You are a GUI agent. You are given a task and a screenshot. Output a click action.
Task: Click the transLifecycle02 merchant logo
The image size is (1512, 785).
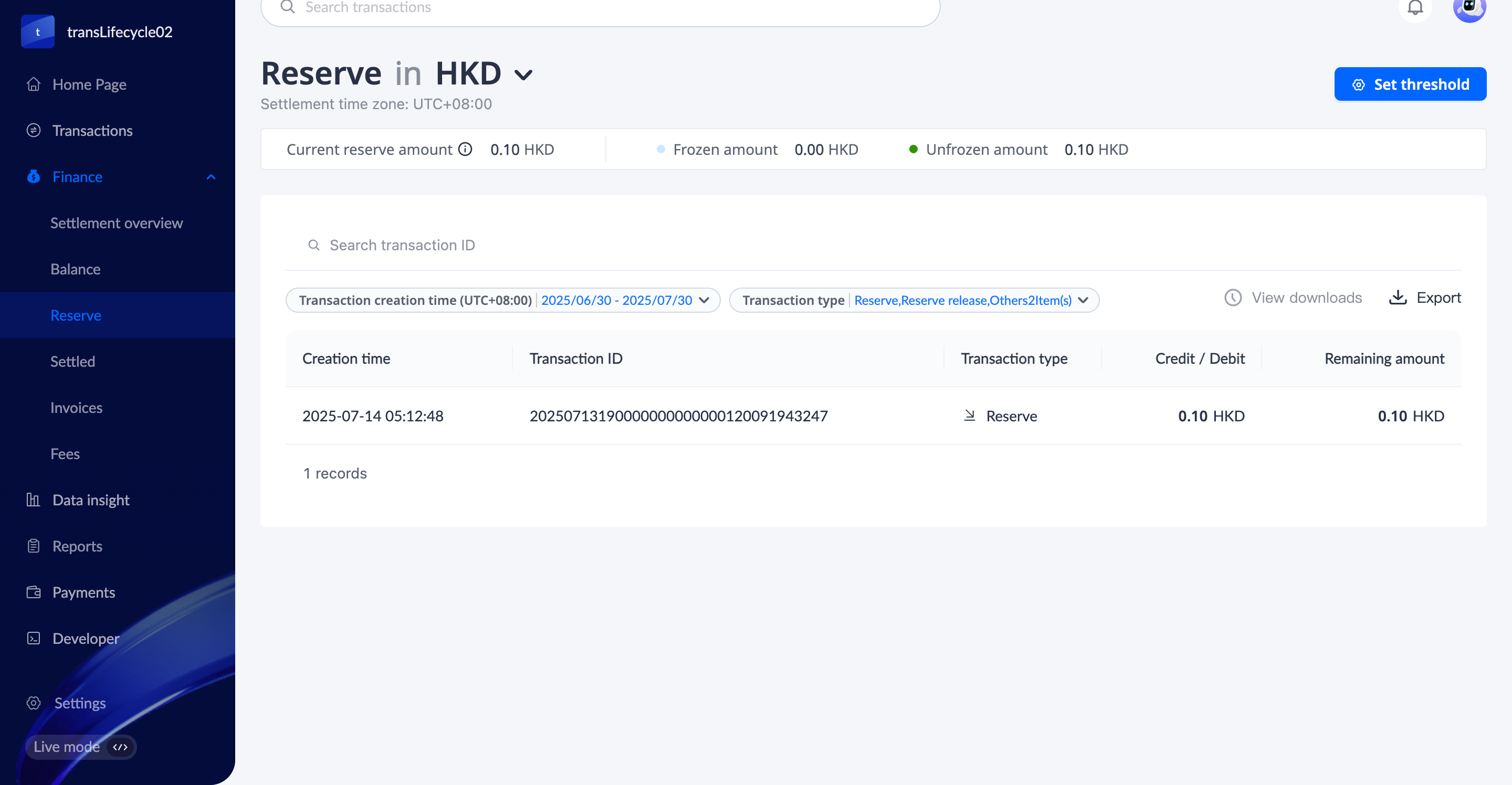[x=38, y=31]
